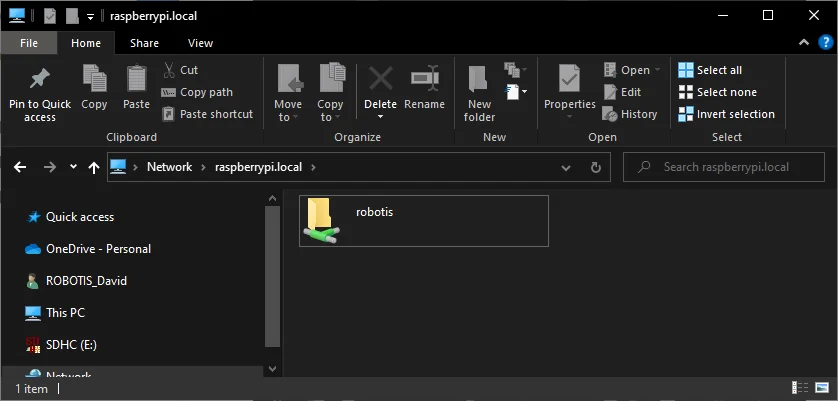Image resolution: width=838 pixels, height=401 pixels.
Task: Open the Copy to menu
Action: pyautogui.click(x=330, y=93)
